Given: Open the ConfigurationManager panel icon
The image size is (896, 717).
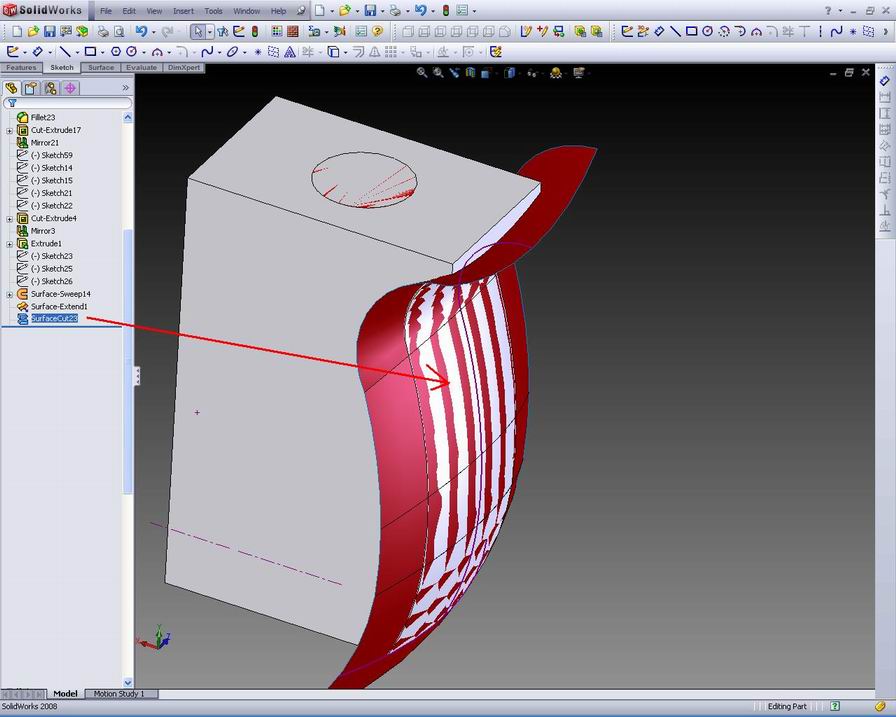Looking at the screenshot, I should pyautogui.click(x=52, y=88).
